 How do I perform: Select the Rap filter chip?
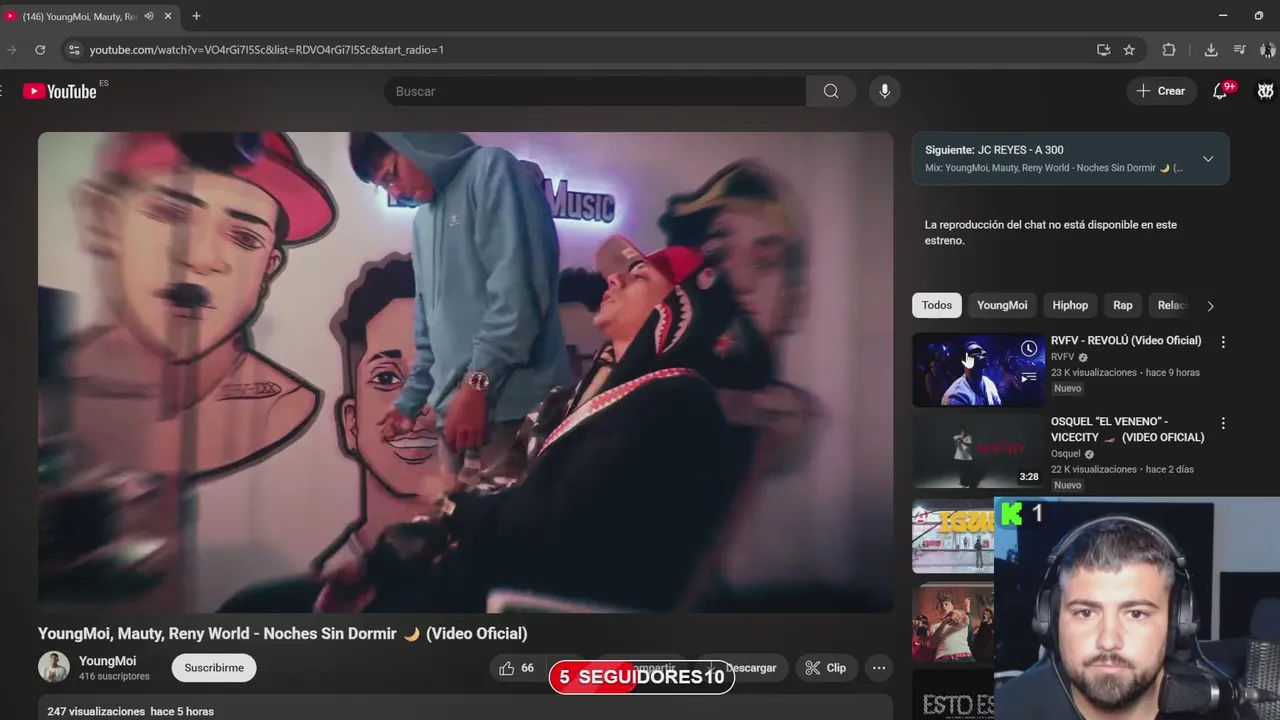(x=1123, y=306)
